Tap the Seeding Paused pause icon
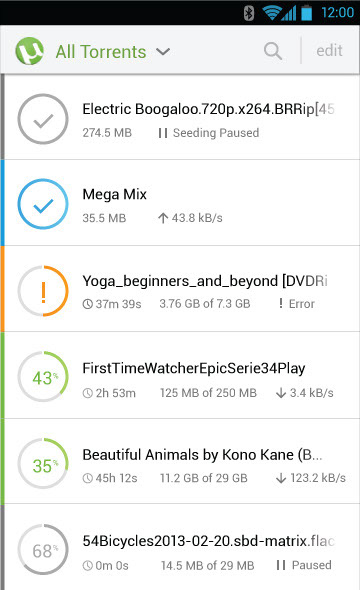The image size is (360, 590). tap(163, 133)
